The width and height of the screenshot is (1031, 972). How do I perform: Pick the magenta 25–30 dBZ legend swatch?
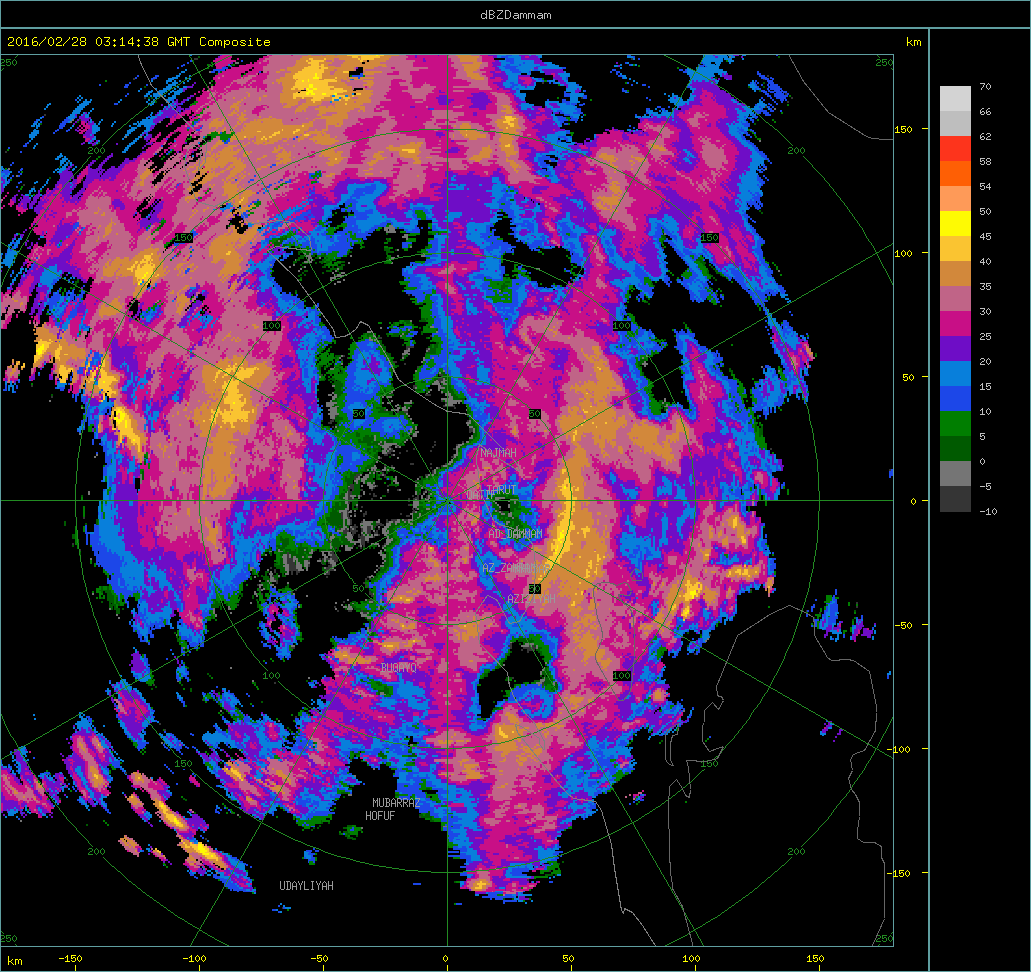pos(955,324)
